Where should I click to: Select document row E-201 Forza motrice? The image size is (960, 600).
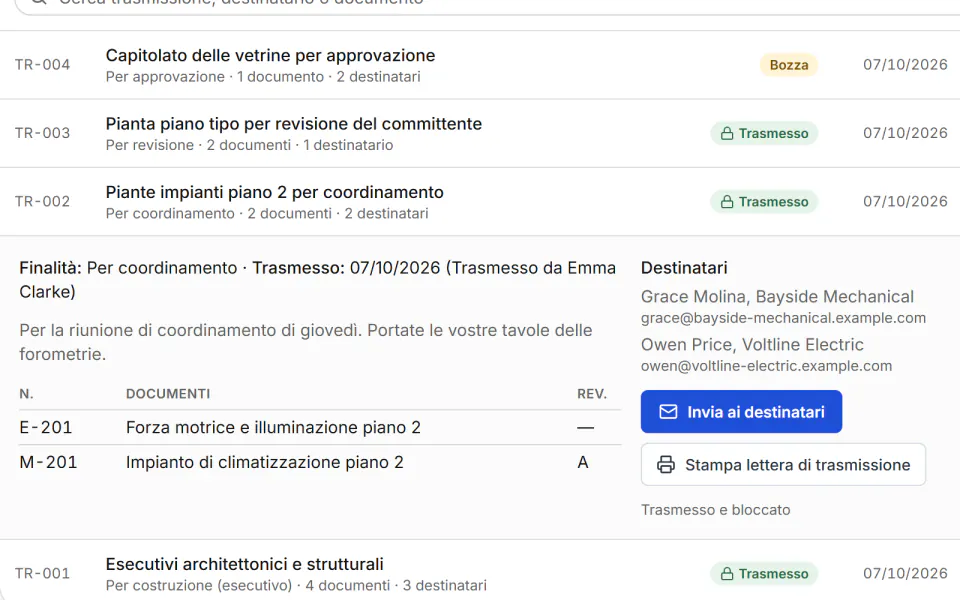point(320,427)
